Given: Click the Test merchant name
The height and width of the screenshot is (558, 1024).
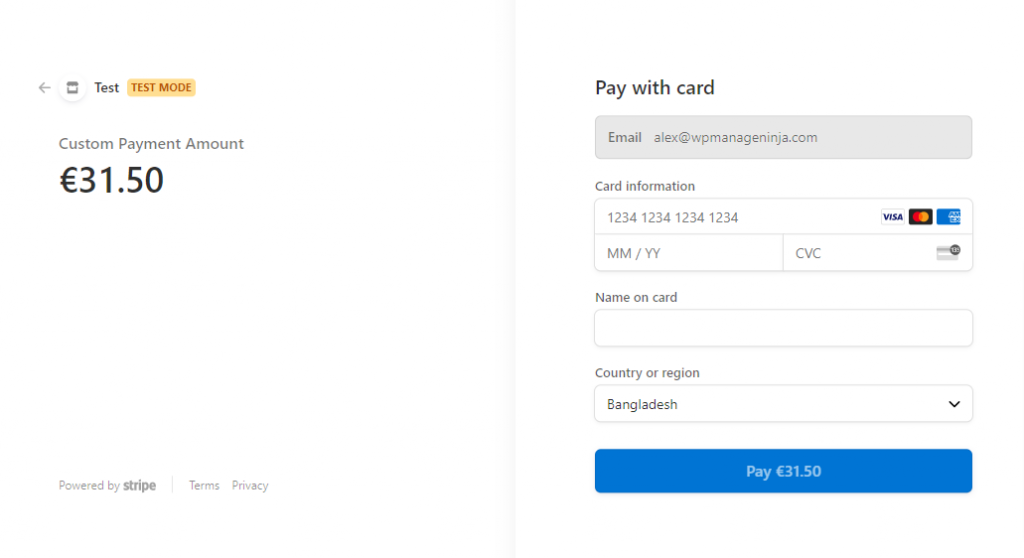Looking at the screenshot, I should pyautogui.click(x=107, y=88).
